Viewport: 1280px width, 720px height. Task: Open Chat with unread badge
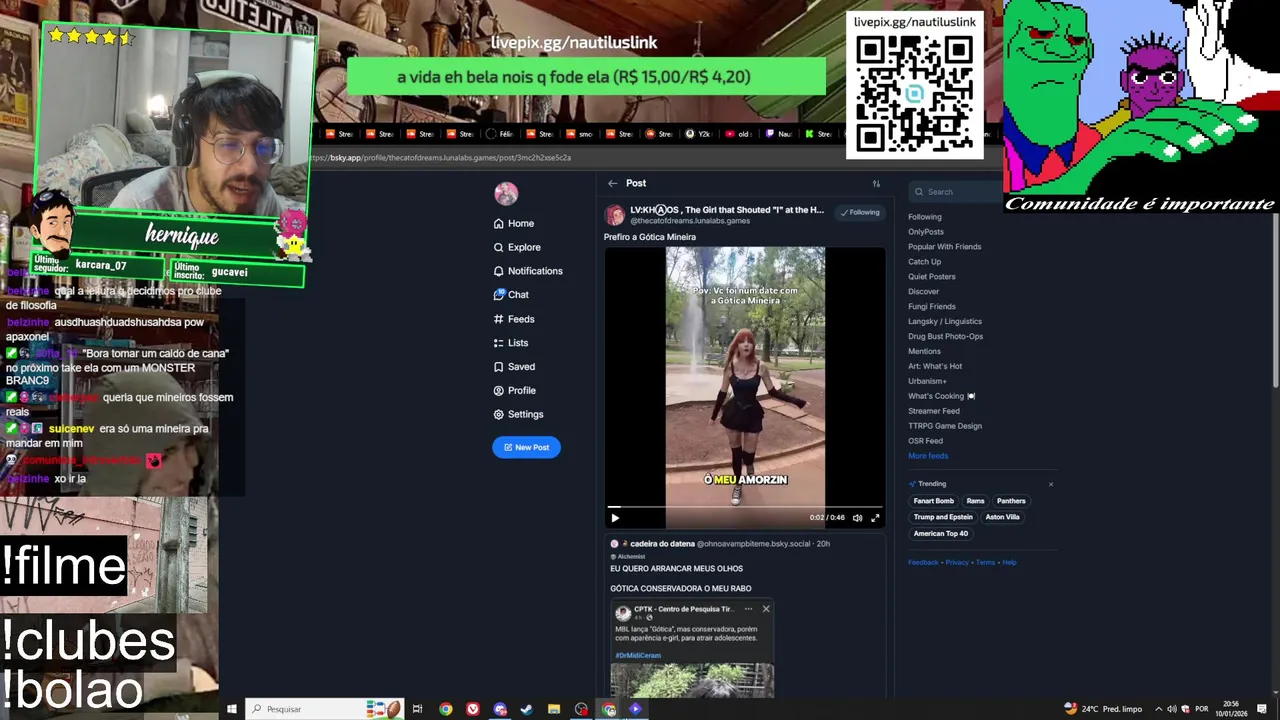pyautogui.click(x=511, y=295)
